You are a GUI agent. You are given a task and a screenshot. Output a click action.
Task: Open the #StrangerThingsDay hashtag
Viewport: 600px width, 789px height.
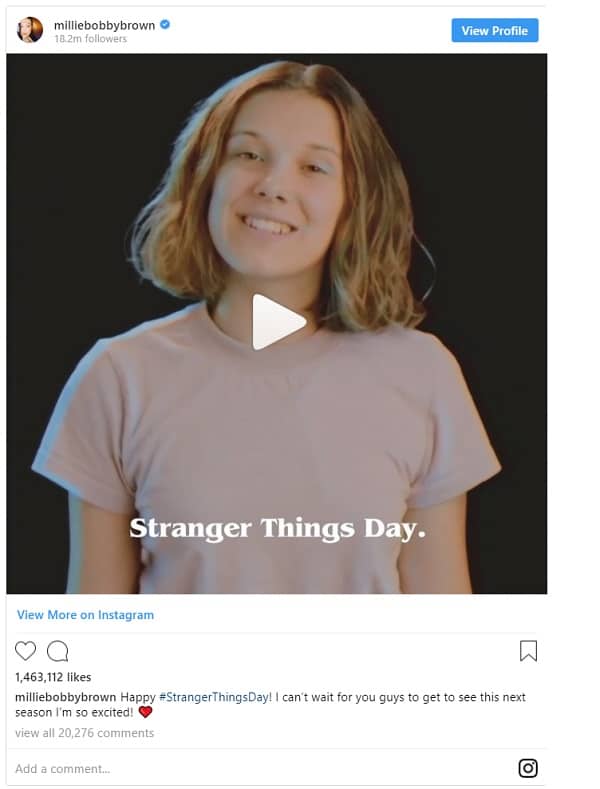point(215,697)
